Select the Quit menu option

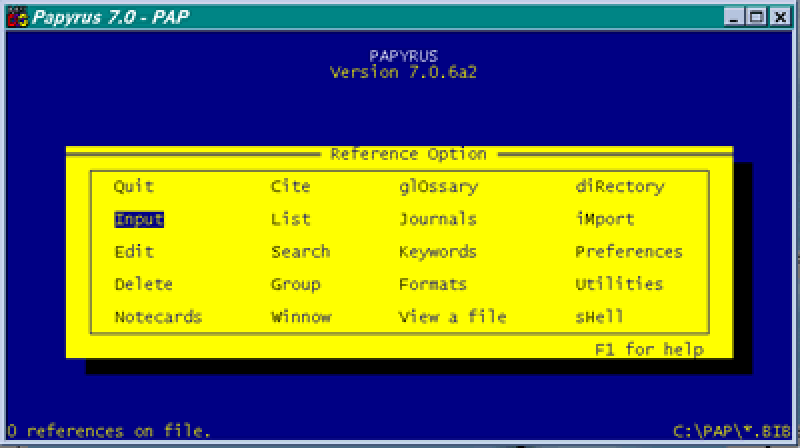coord(134,187)
